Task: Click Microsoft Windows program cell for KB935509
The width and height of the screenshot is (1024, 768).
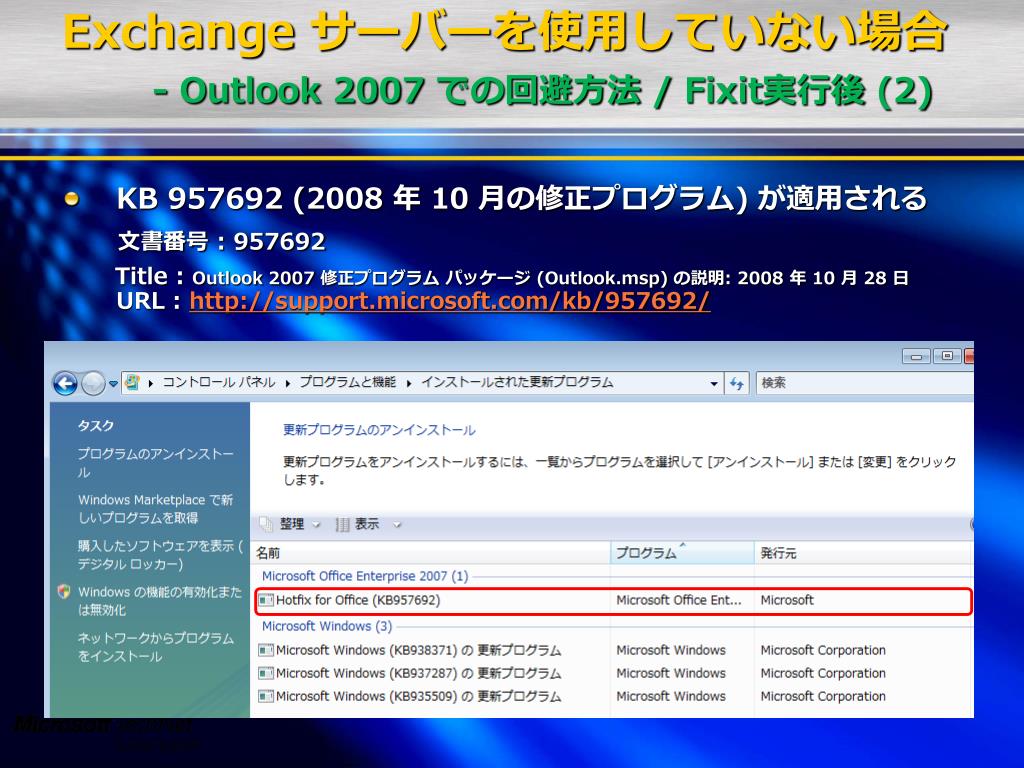Action: point(671,696)
